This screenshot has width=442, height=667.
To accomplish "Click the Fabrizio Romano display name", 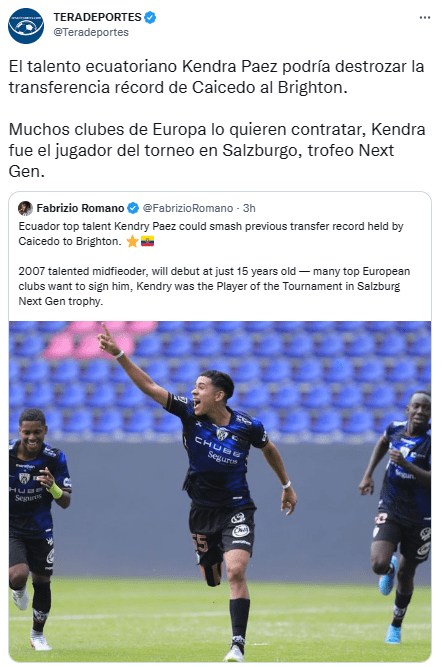I will point(80,208).
